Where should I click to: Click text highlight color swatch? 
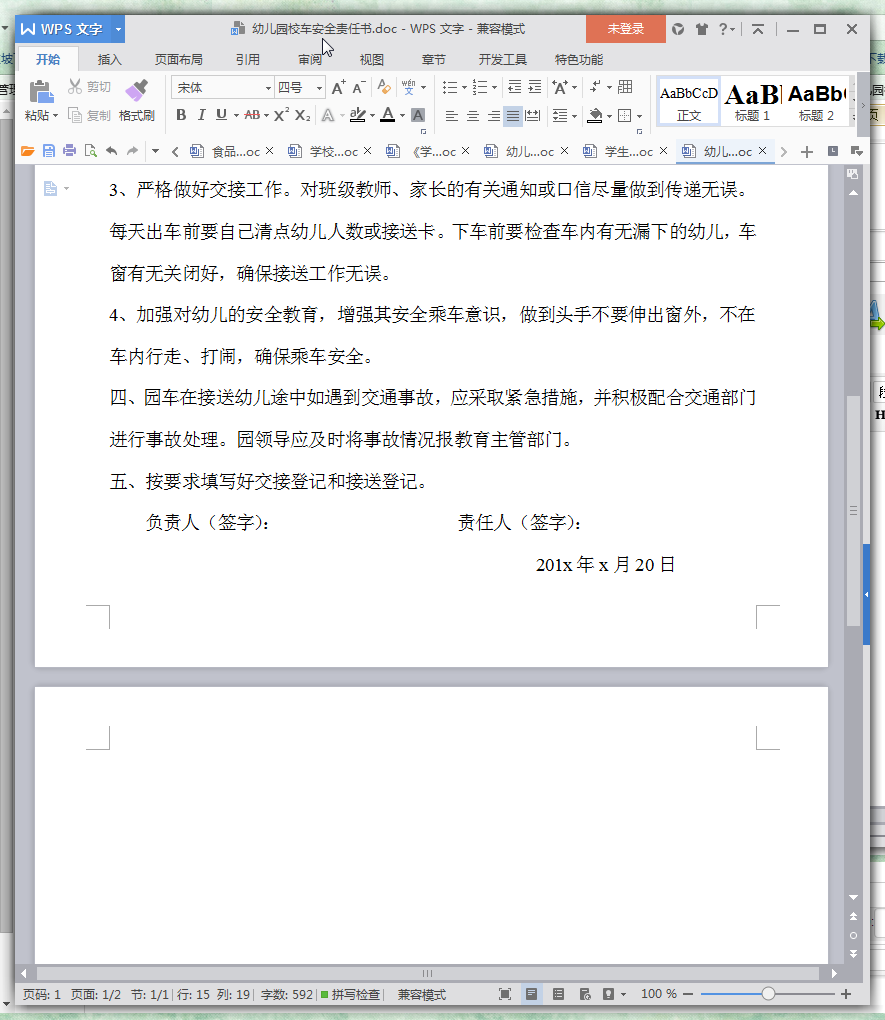tap(357, 115)
